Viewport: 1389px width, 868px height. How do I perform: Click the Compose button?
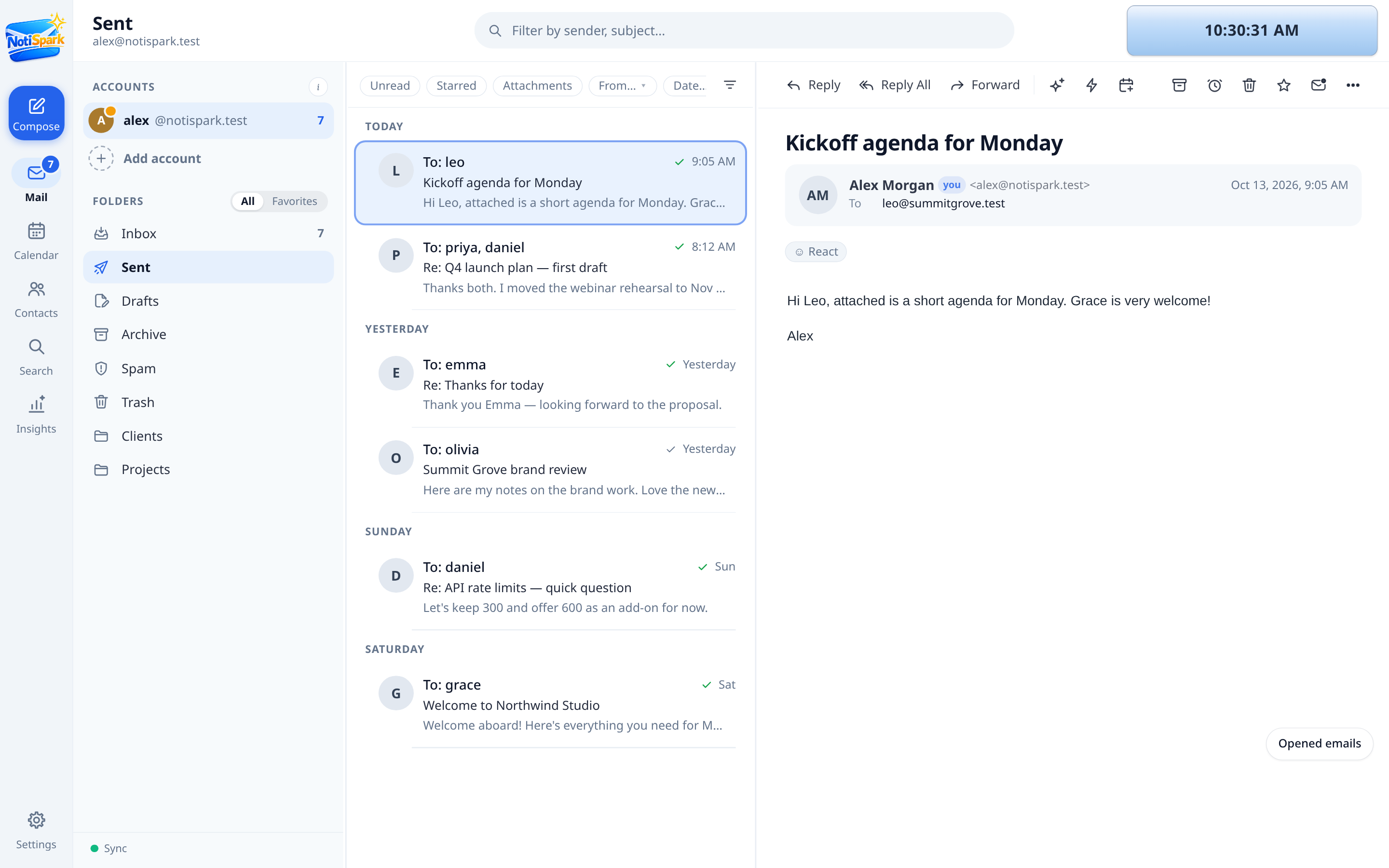coord(36,113)
